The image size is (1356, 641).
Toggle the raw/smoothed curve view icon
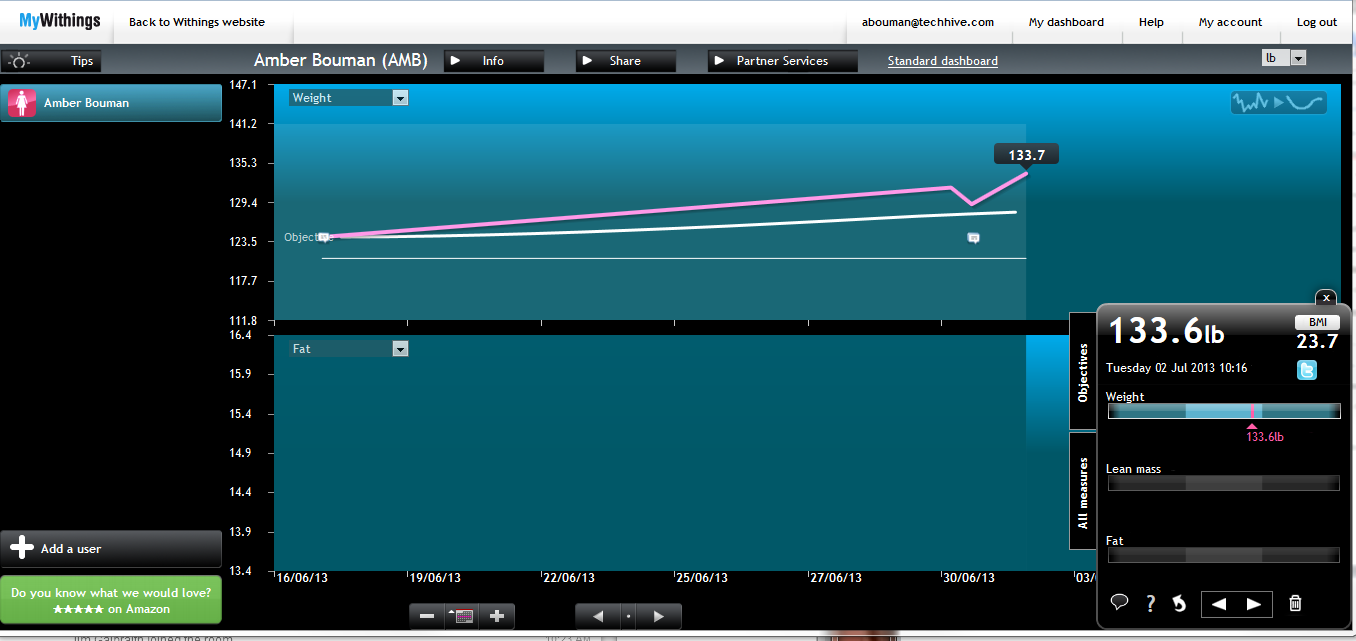(1279, 102)
